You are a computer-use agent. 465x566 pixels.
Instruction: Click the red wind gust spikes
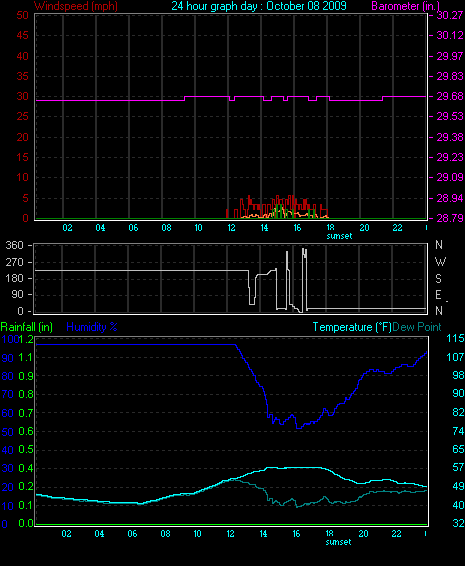click(277, 207)
